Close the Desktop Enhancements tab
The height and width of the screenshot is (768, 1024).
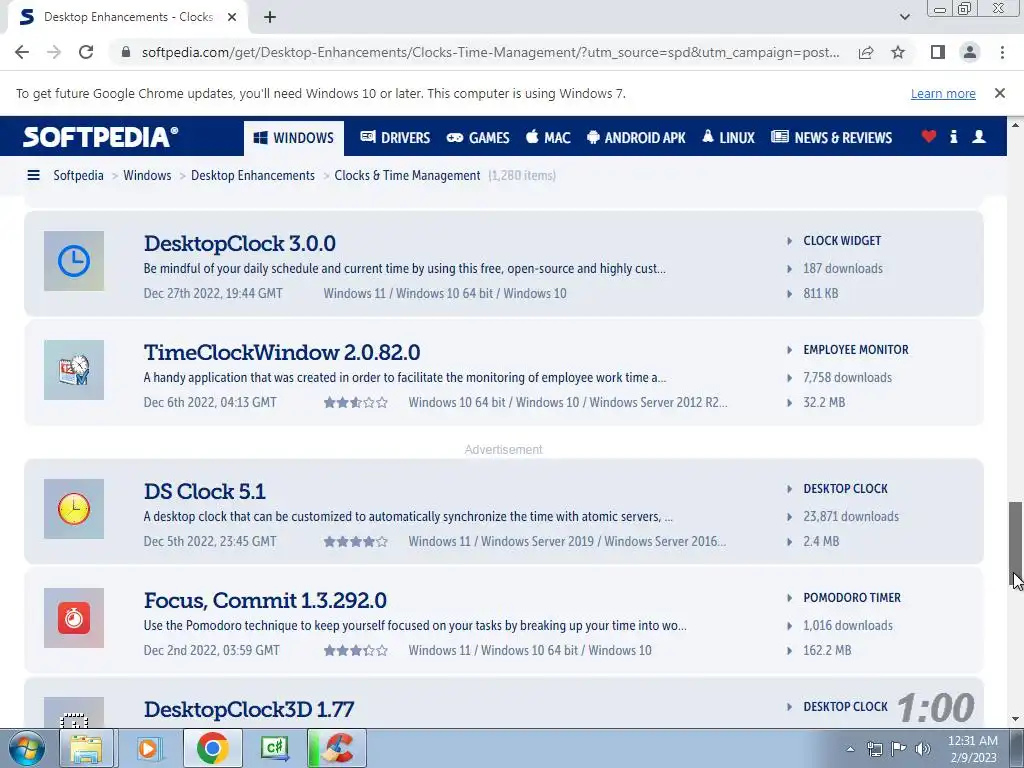tap(232, 17)
